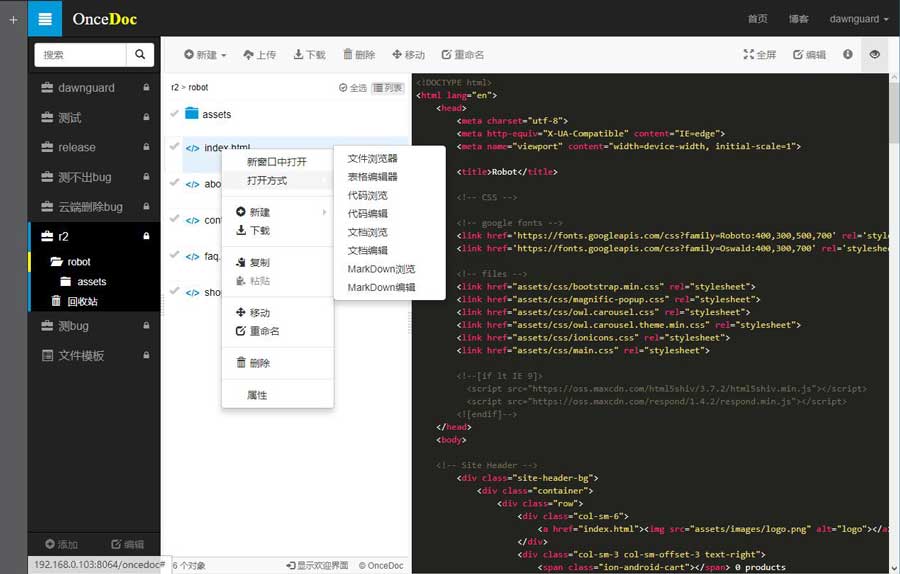900x574 pixels.
Task: Click the info circle icon
Action: click(x=848, y=54)
